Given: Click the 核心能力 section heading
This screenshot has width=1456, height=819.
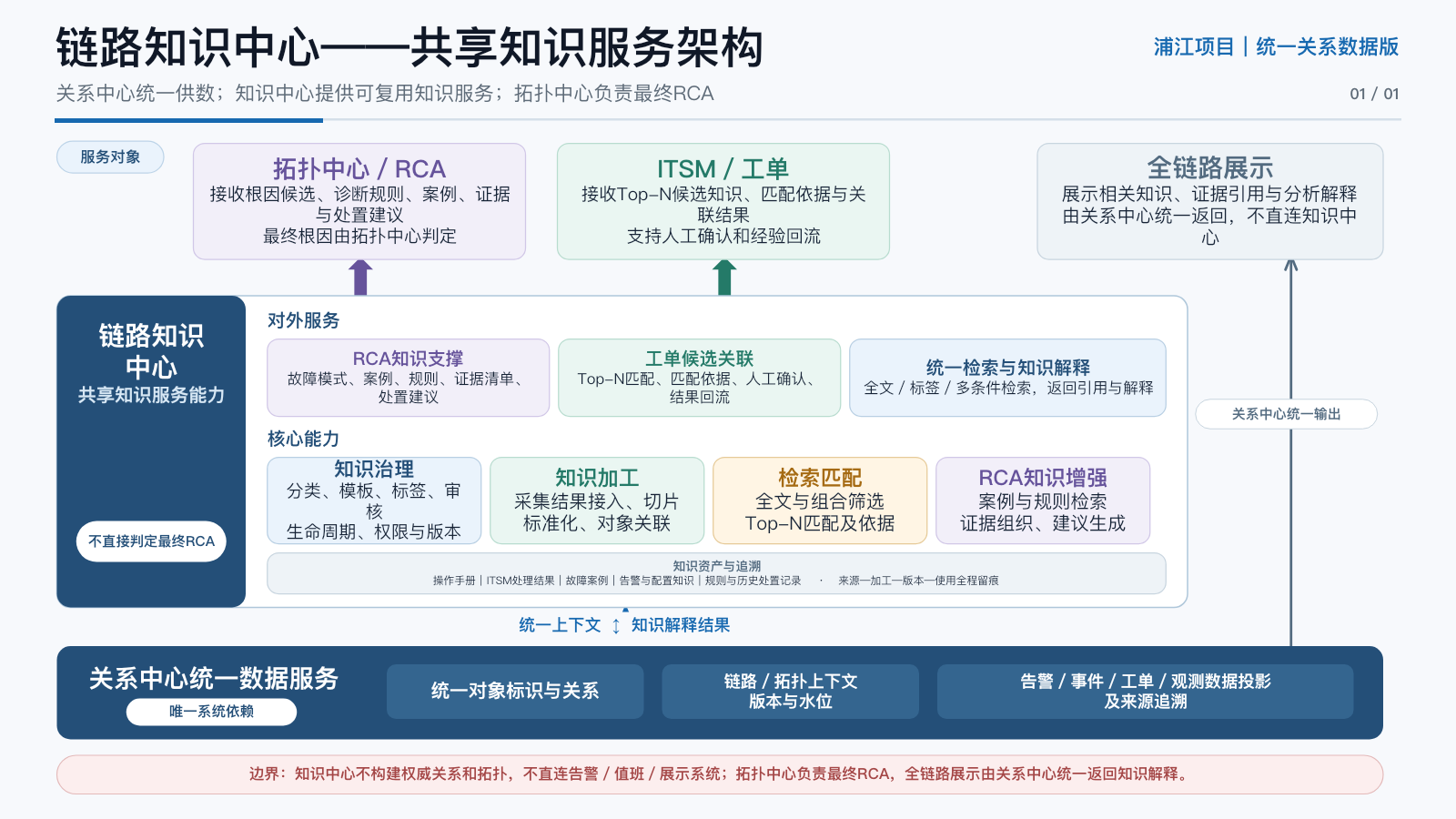Looking at the screenshot, I should pos(303,439).
